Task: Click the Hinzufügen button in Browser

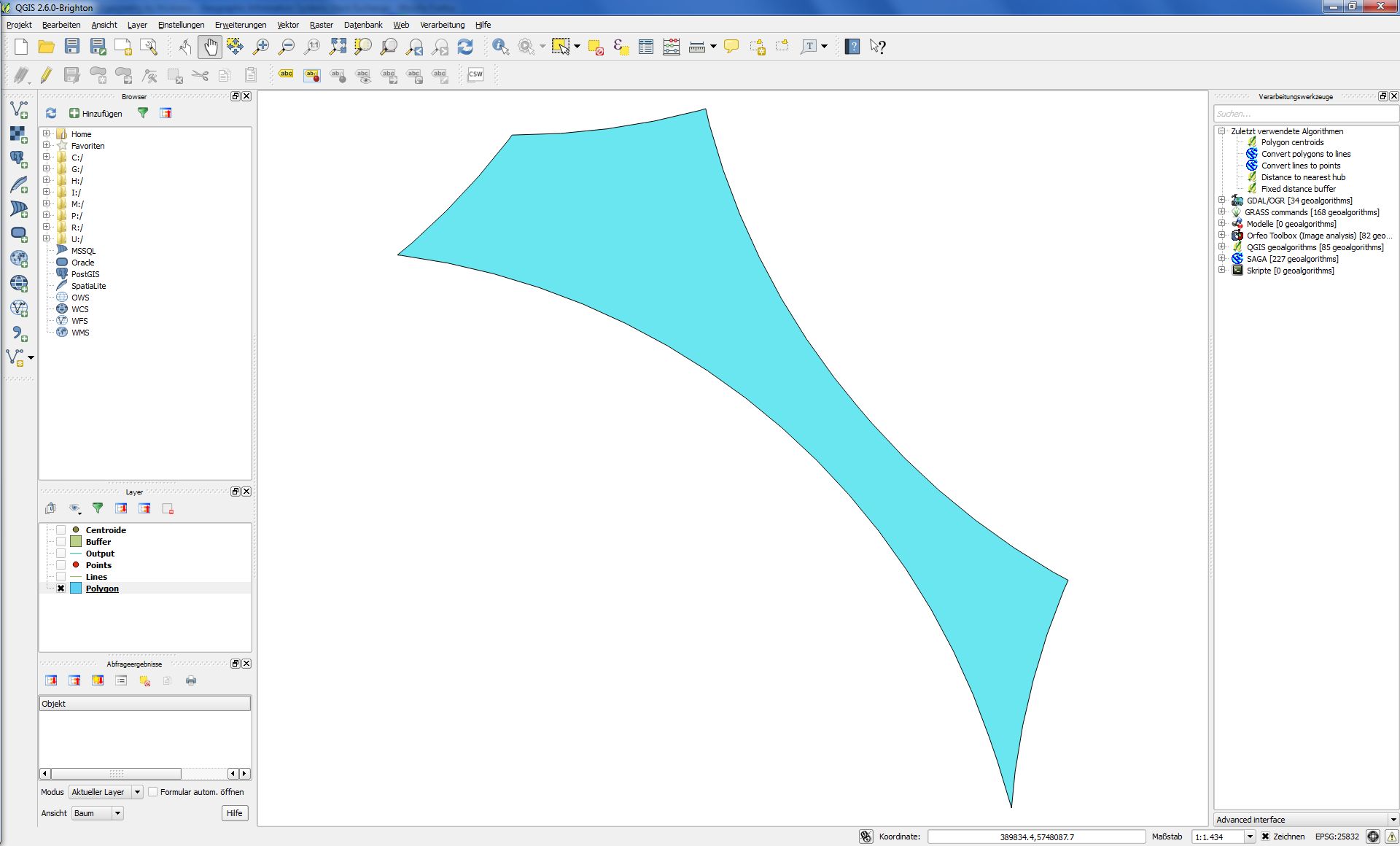Action: click(96, 114)
